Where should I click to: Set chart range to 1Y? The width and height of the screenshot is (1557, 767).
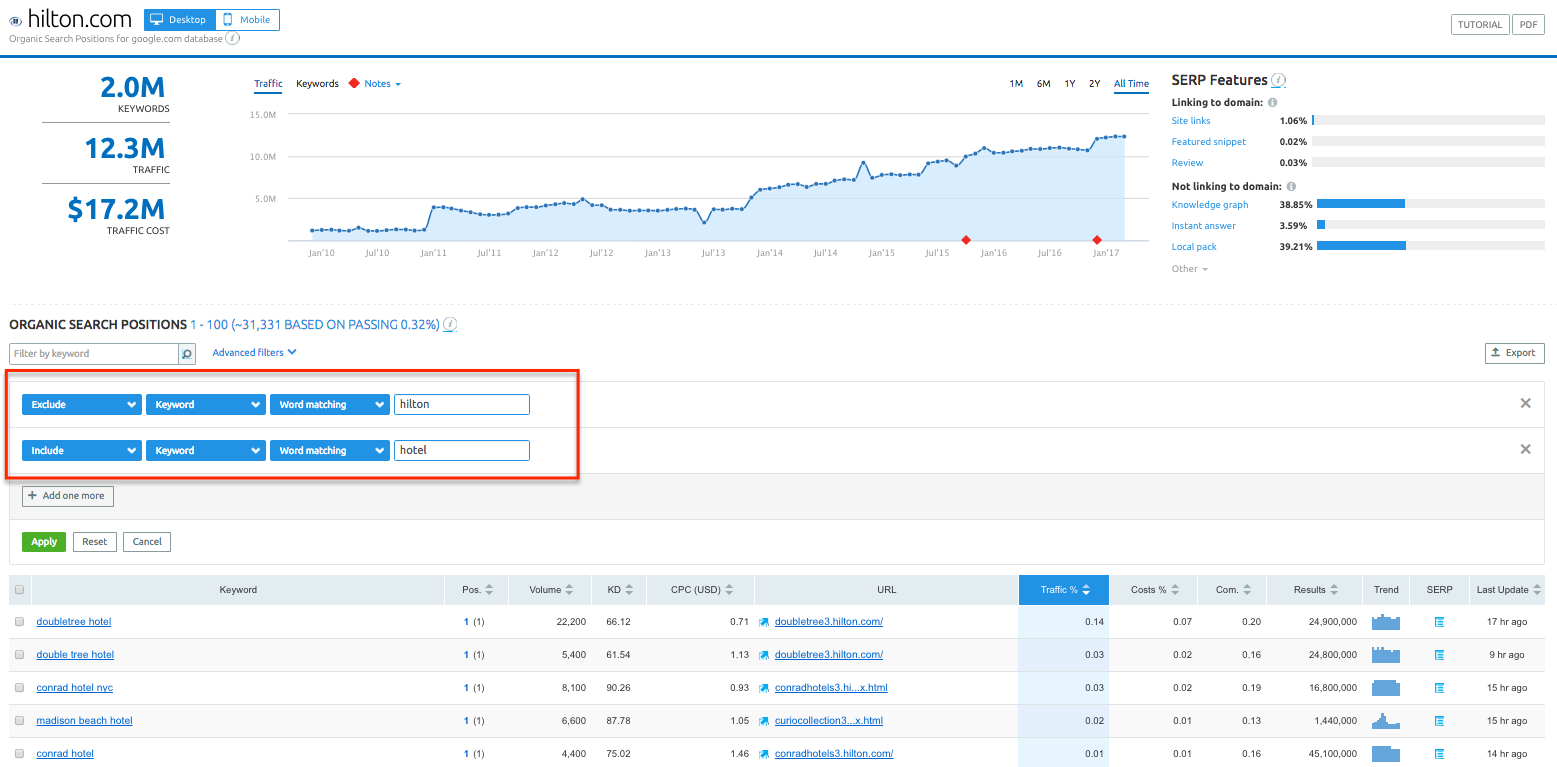tap(1070, 84)
